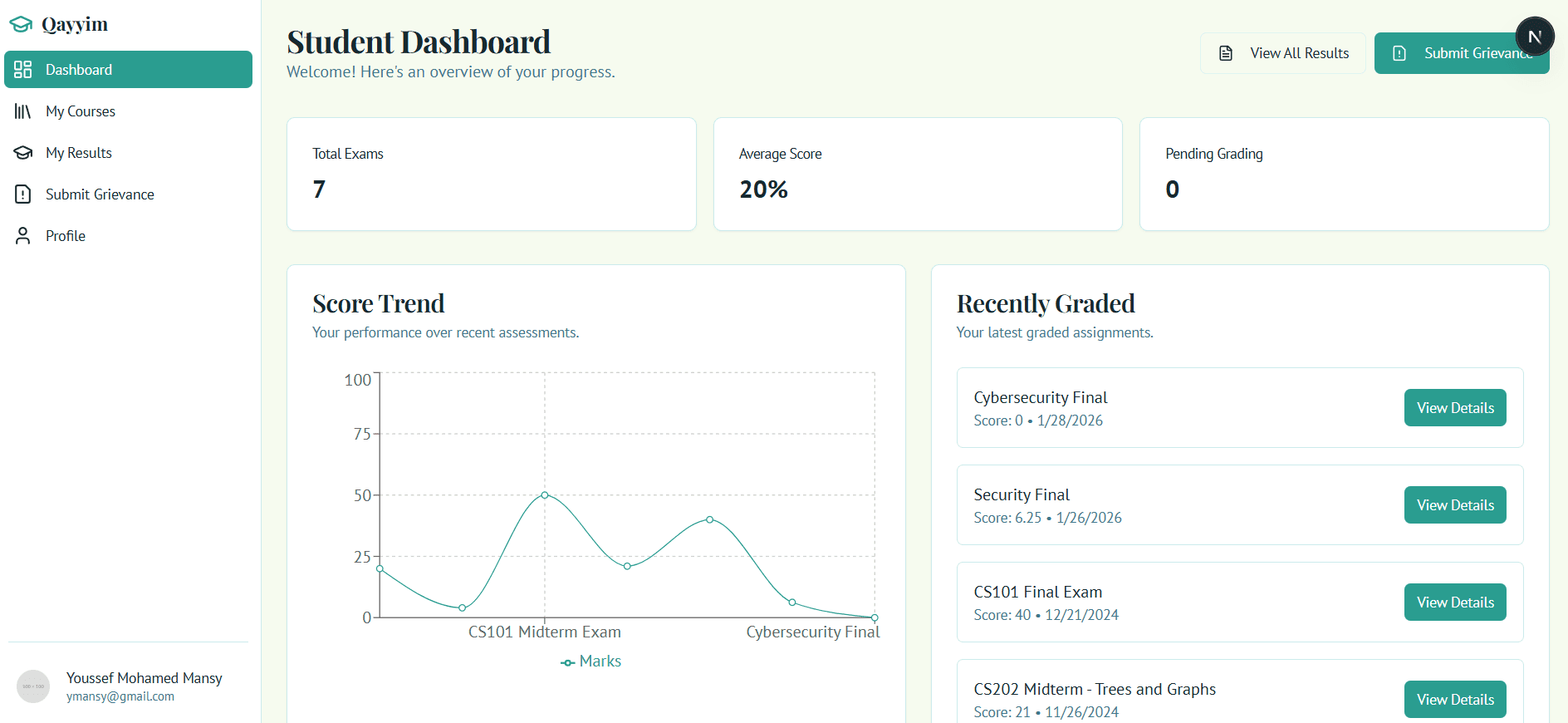Click the Score Trend heading

click(379, 303)
